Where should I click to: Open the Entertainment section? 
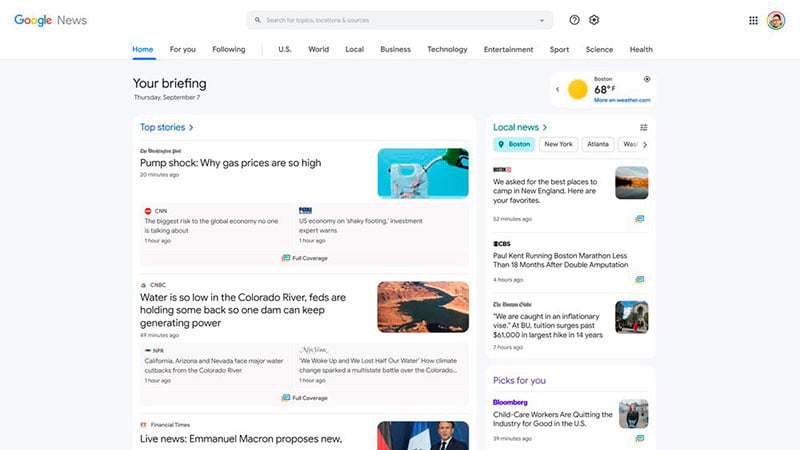(509, 49)
